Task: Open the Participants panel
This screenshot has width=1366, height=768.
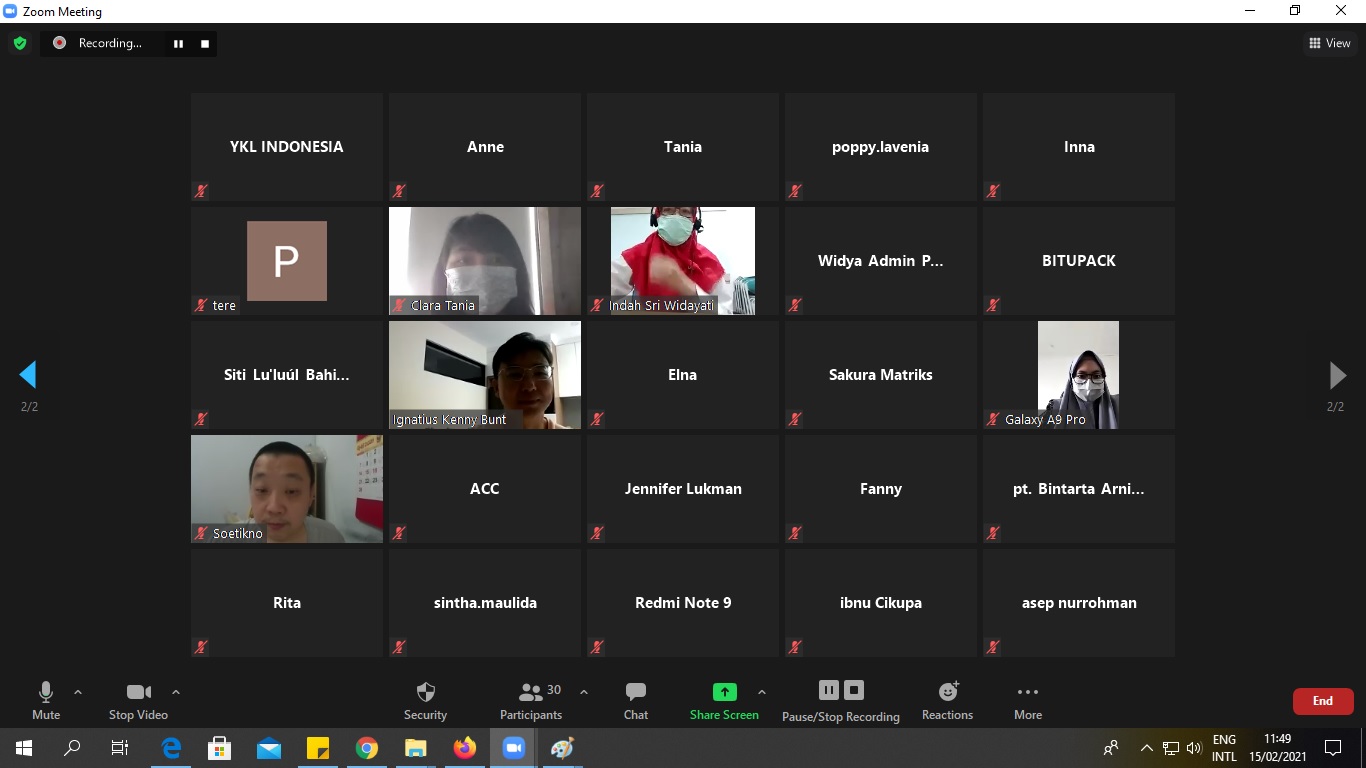Action: click(531, 692)
